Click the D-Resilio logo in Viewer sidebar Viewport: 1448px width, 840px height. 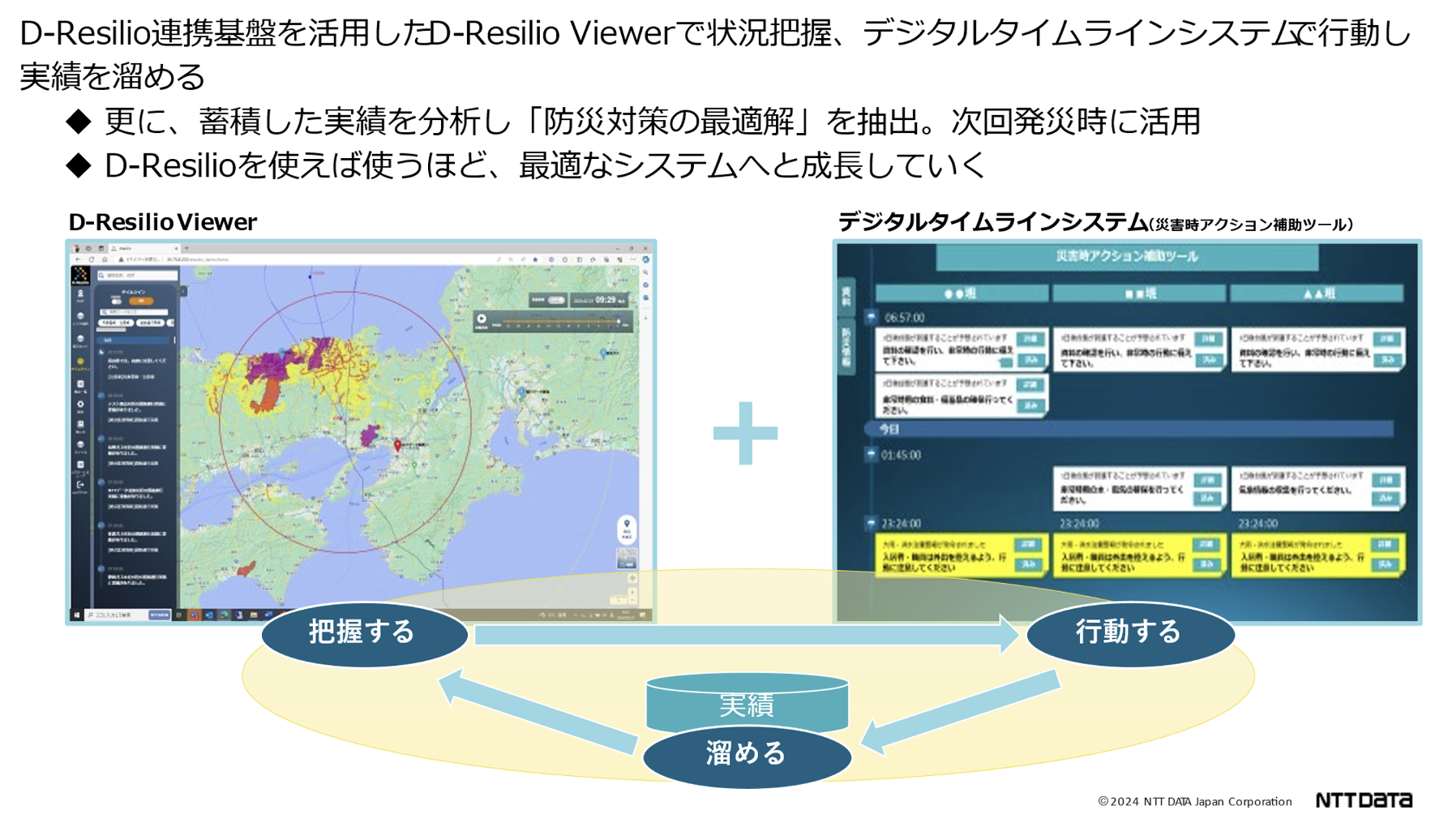point(80,276)
